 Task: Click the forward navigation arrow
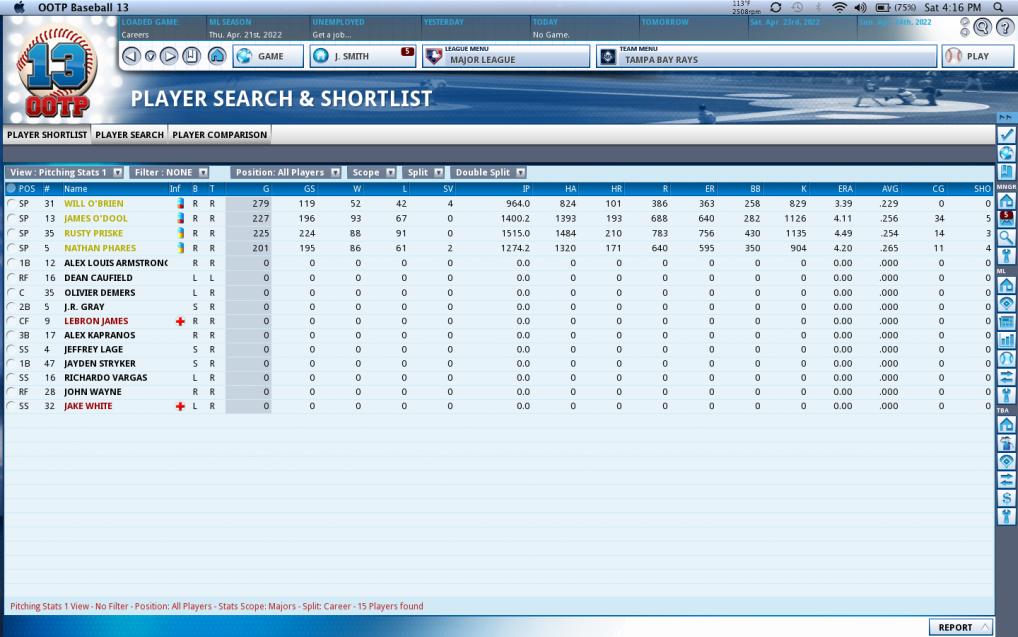(170, 56)
